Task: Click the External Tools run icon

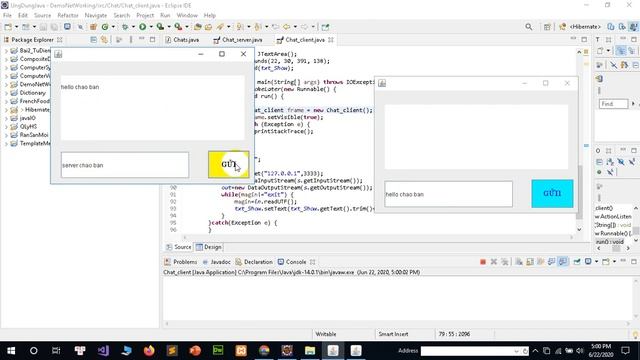Action: tap(178, 27)
